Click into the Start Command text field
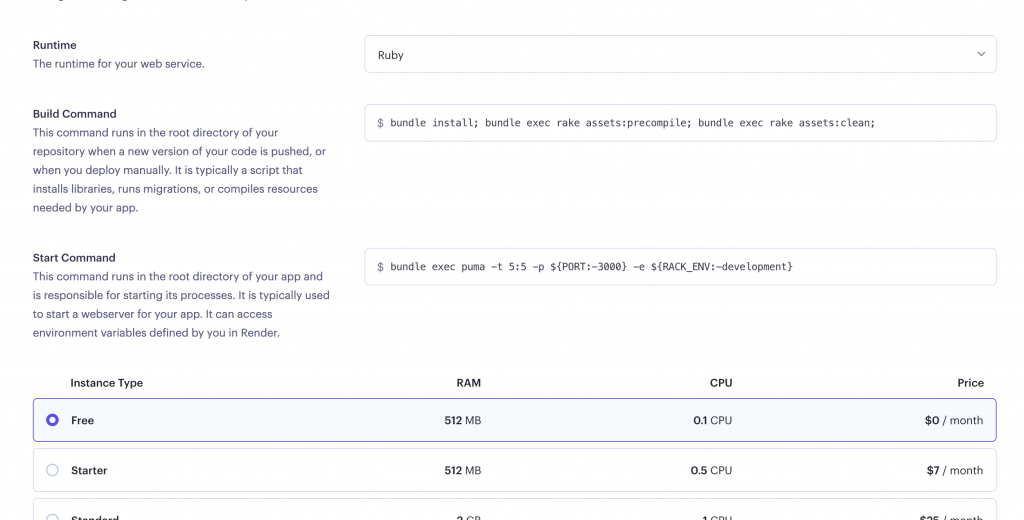Viewport: 1024px width, 520px height. pyautogui.click(x=680, y=267)
